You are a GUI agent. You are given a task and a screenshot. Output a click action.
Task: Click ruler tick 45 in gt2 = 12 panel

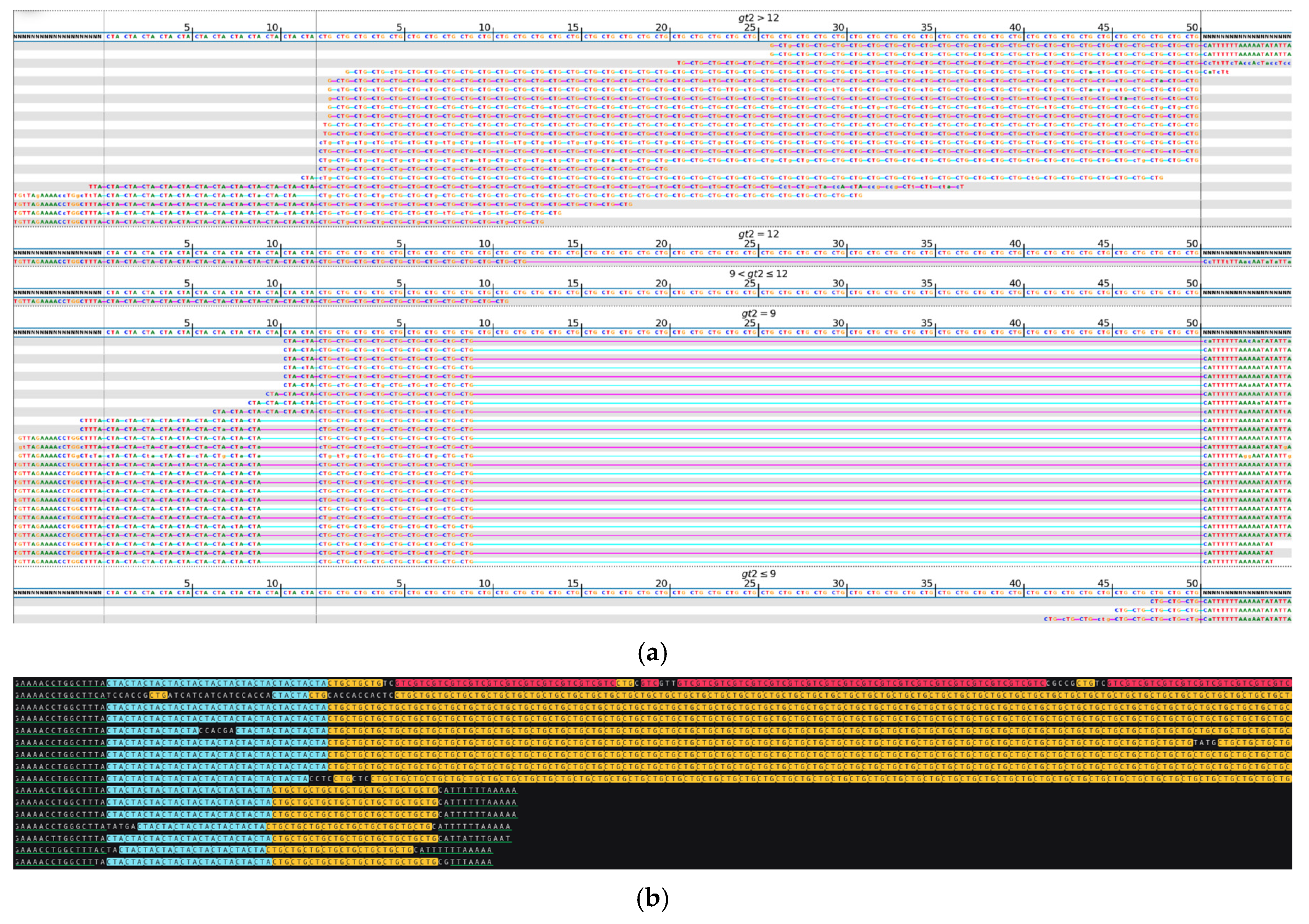pyautogui.click(x=1103, y=244)
